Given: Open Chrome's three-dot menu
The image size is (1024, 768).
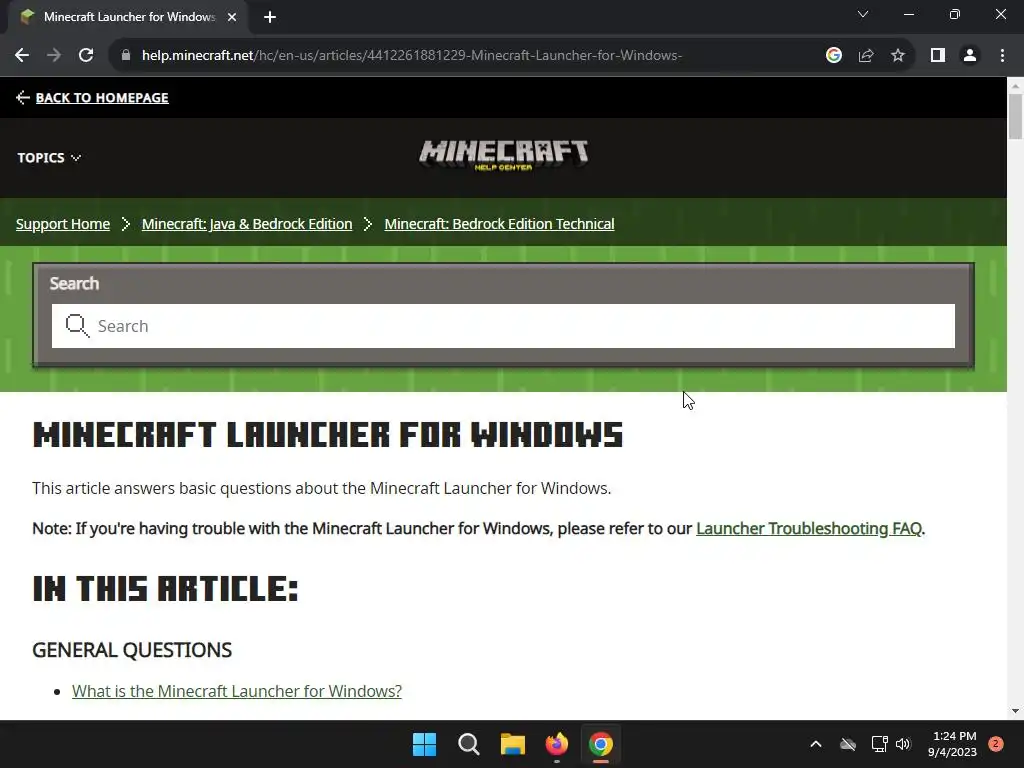Looking at the screenshot, I should point(1002,56).
